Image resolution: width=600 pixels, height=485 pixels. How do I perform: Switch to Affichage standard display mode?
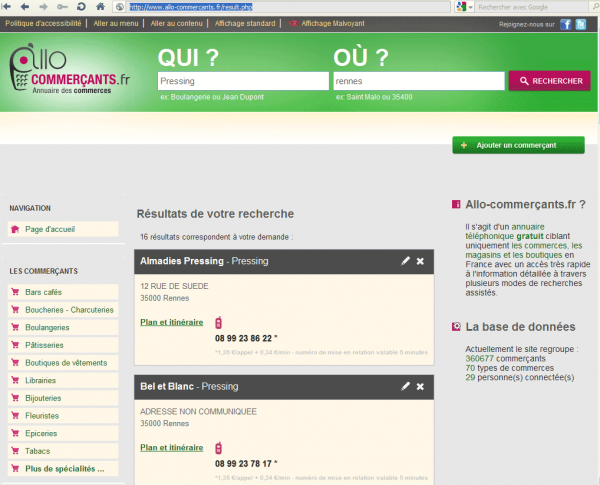pyautogui.click(x=243, y=23)
